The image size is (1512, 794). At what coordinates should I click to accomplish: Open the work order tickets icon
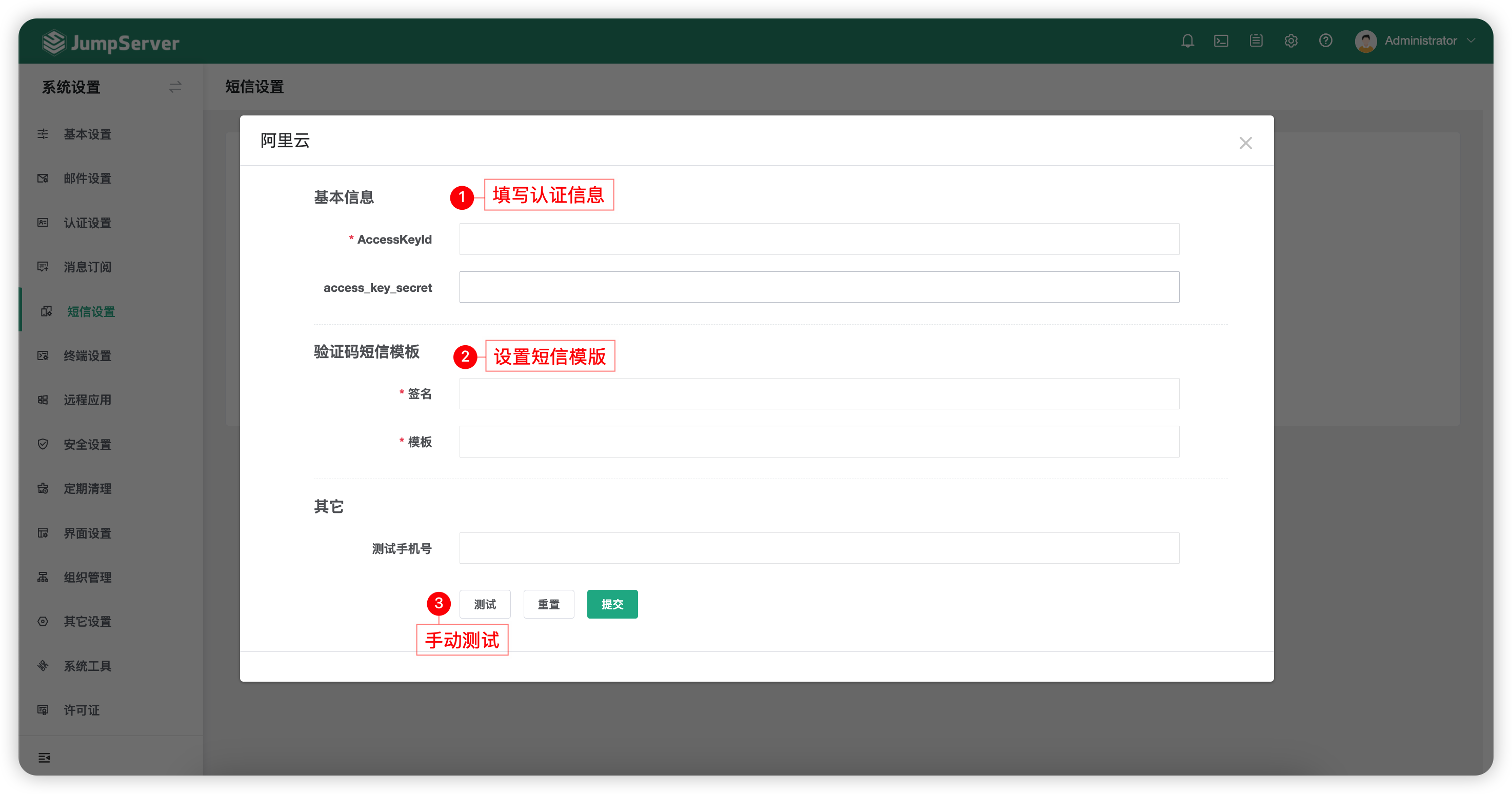(x=1256, y=41)
